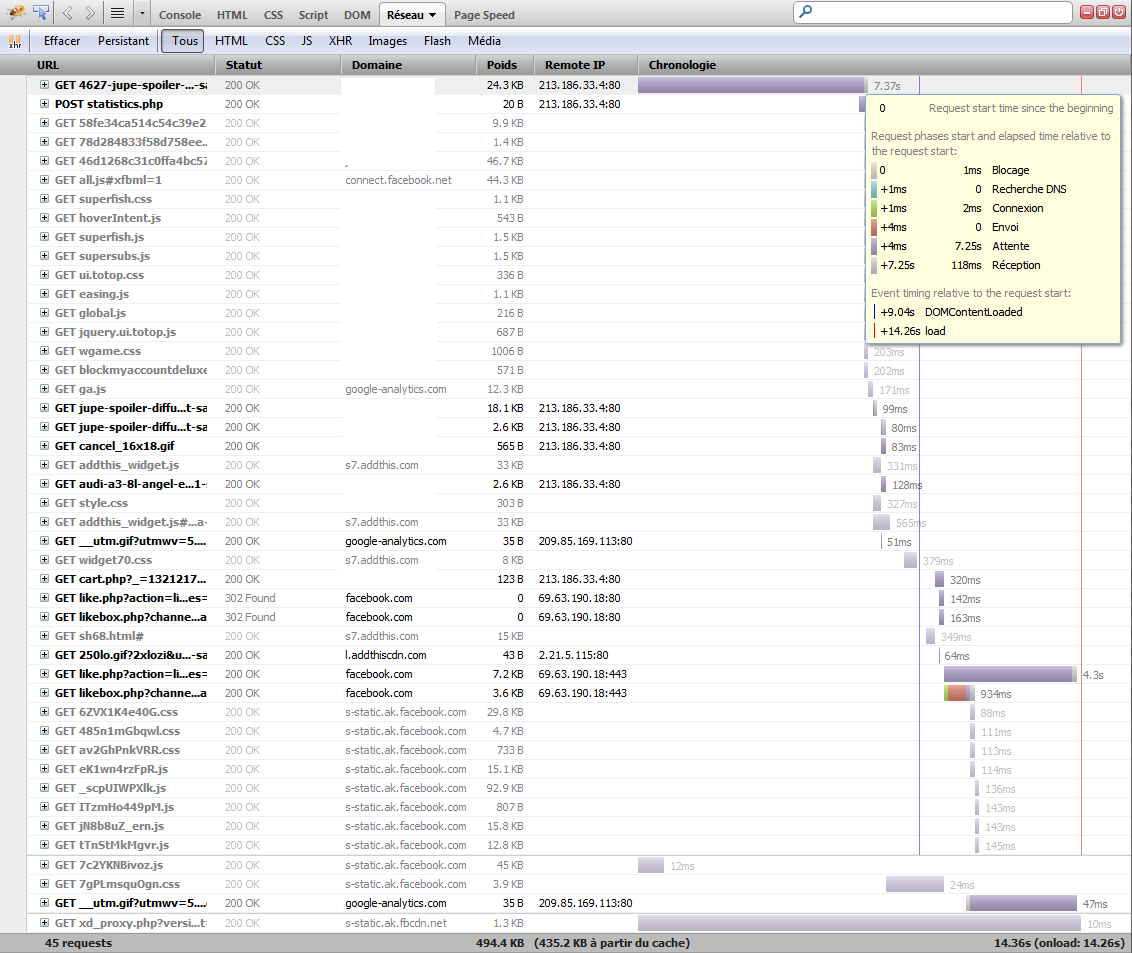Expand the GET all.js#xfbml=1 row
Screen dimensions: 1132x953
[x=45, y=180]
